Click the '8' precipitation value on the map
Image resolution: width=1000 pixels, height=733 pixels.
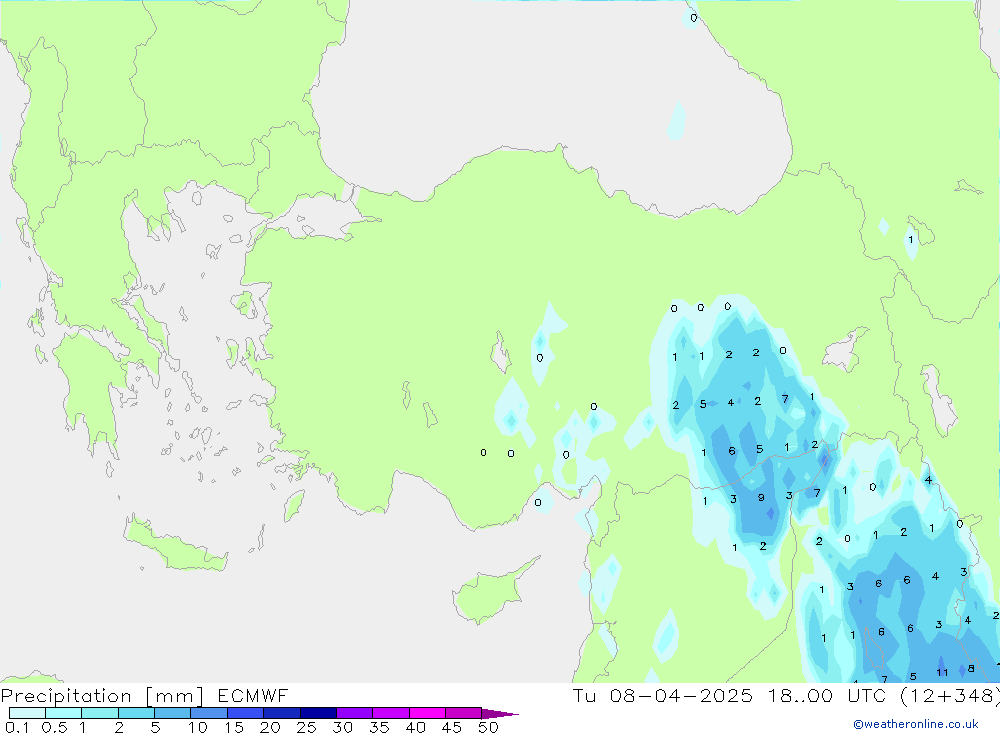click(971, 669)
